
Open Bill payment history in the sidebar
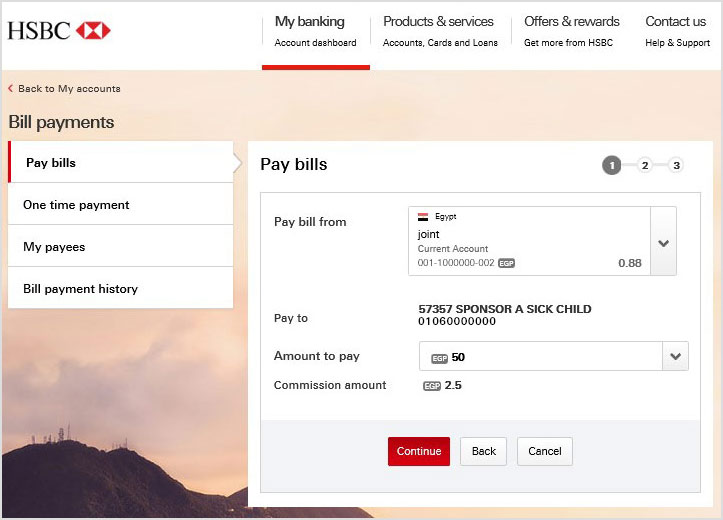click(81, 289)
